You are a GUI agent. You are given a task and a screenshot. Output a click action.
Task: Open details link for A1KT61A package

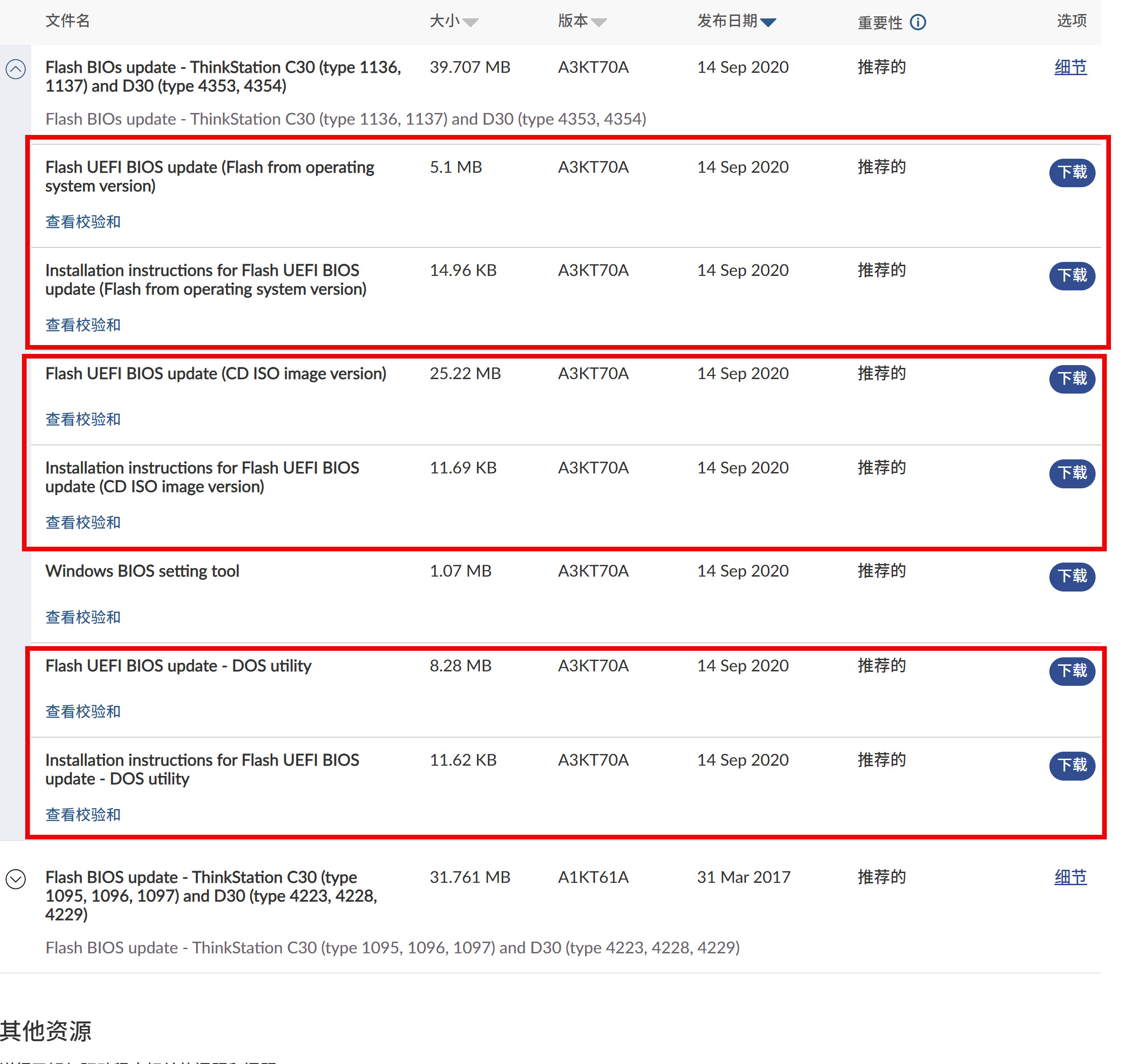point(1070,877)
